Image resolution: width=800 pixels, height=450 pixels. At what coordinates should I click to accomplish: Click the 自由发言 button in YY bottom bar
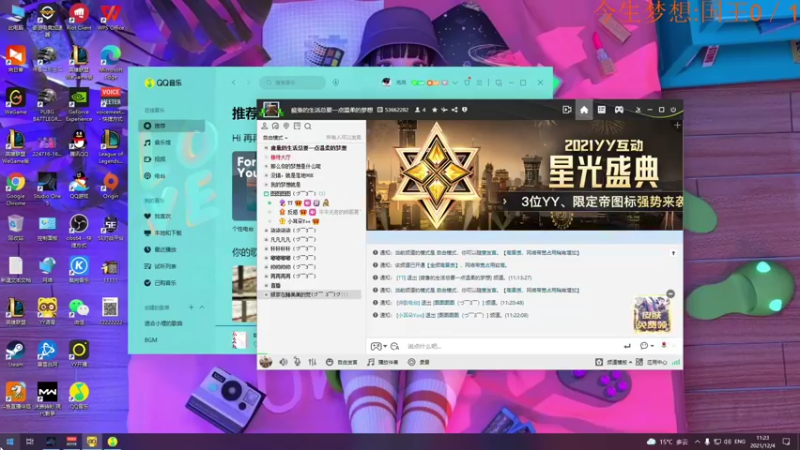click(x=341, y=362)
